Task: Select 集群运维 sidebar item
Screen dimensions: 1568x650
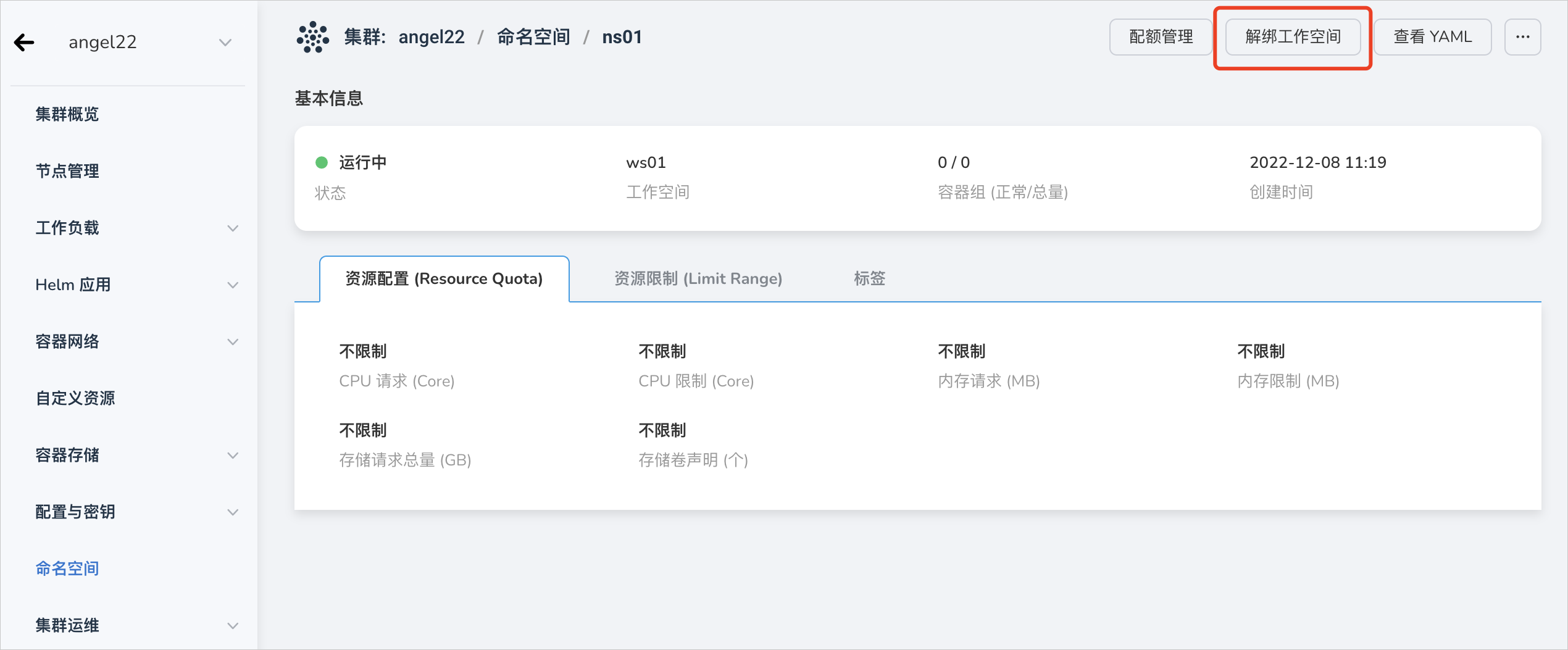Action: point(67,625)
